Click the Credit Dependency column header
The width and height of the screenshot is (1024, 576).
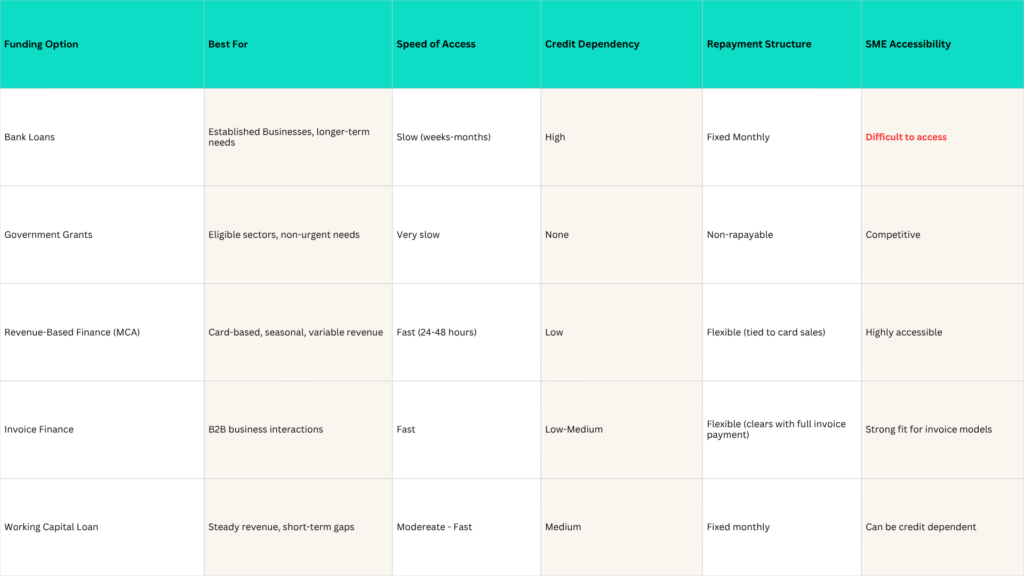pos(592,44)
